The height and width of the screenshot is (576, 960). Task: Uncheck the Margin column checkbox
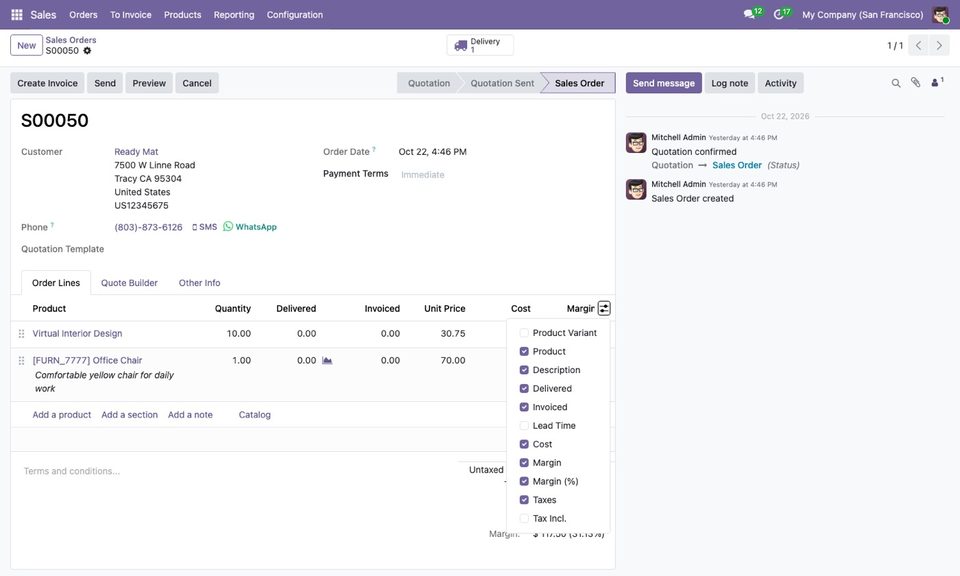pyautogui.click(x=524, y=463)
